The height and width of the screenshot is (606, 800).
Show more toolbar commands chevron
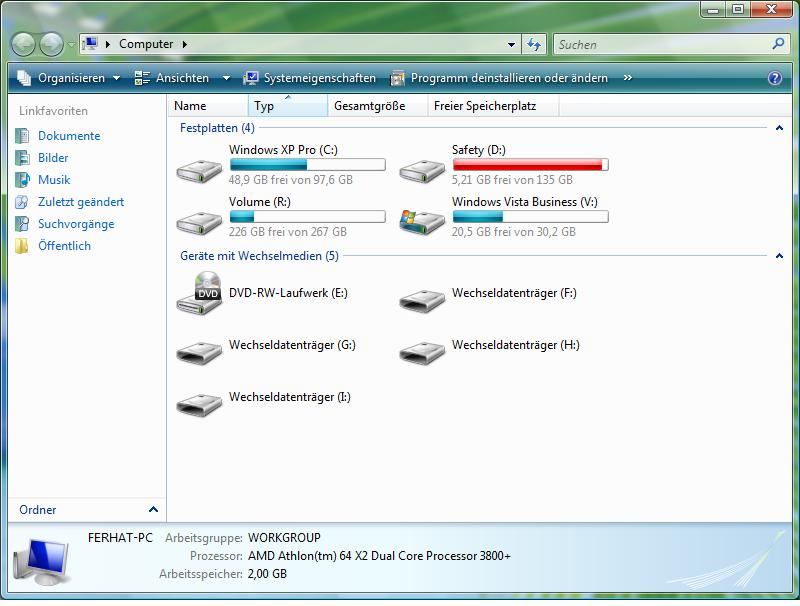628,78
